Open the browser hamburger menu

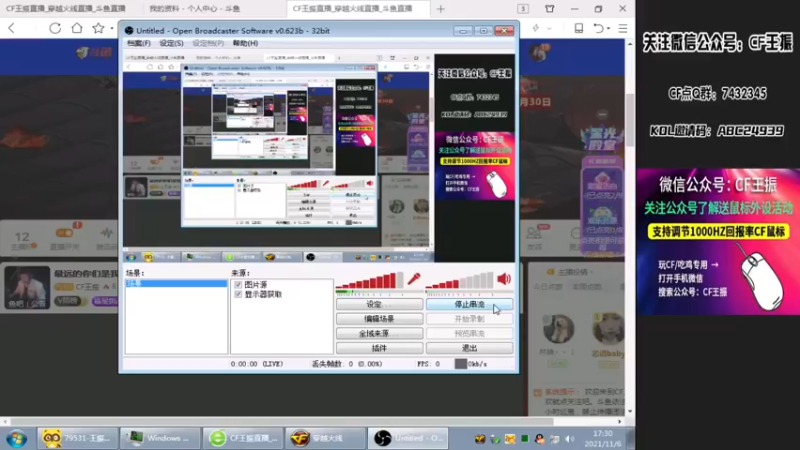[623, 29]
